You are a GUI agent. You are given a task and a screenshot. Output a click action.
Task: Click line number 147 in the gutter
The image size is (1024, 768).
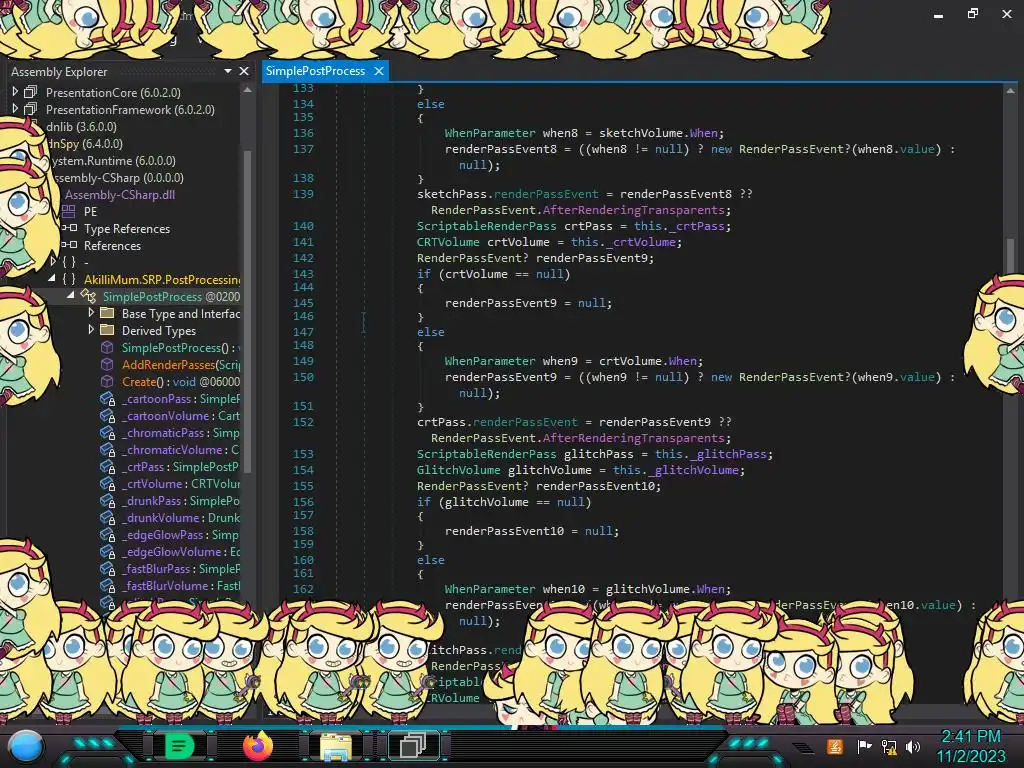(x=303, y=332)
